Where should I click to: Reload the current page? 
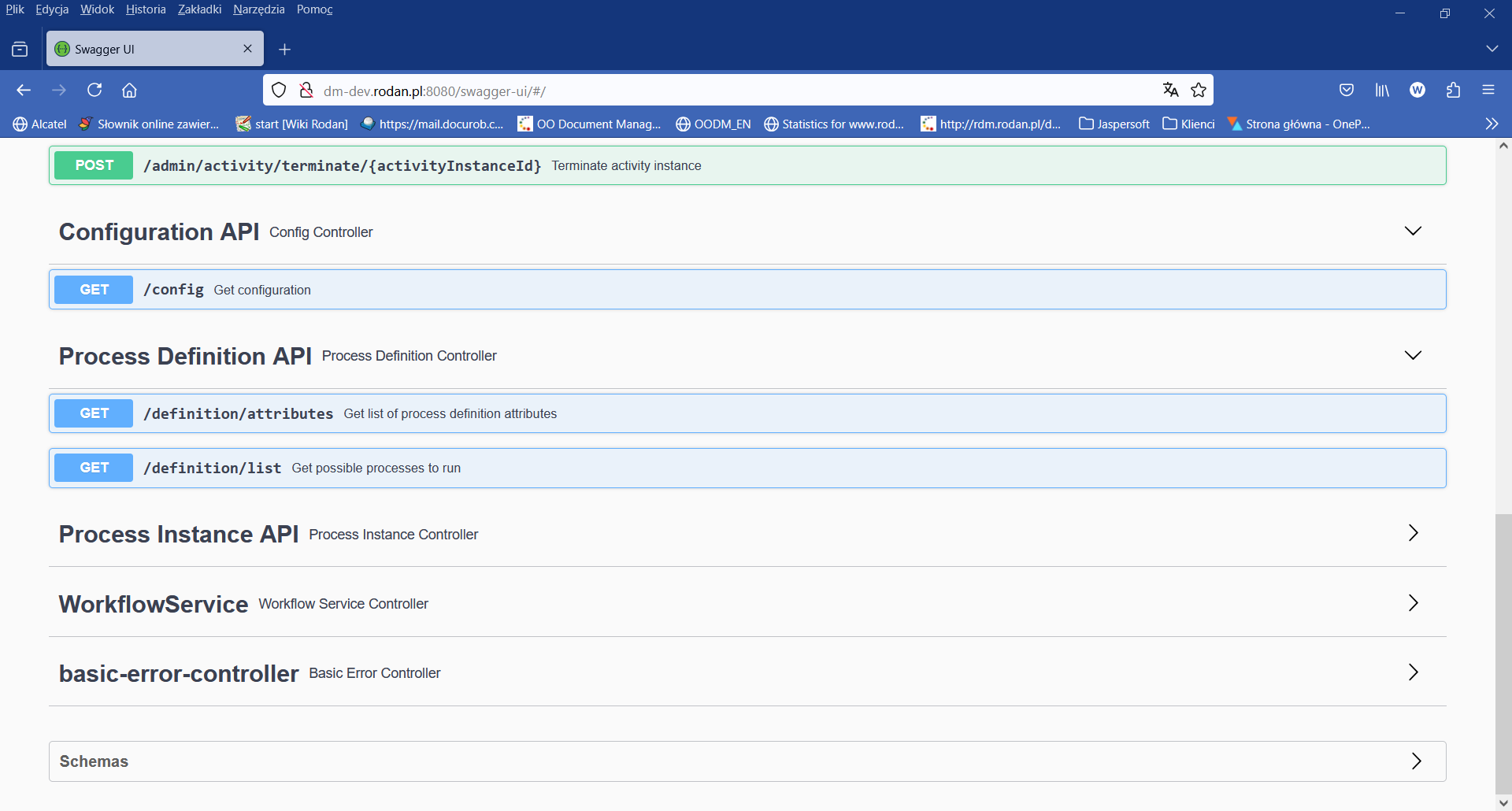click(x=94, y=90)
